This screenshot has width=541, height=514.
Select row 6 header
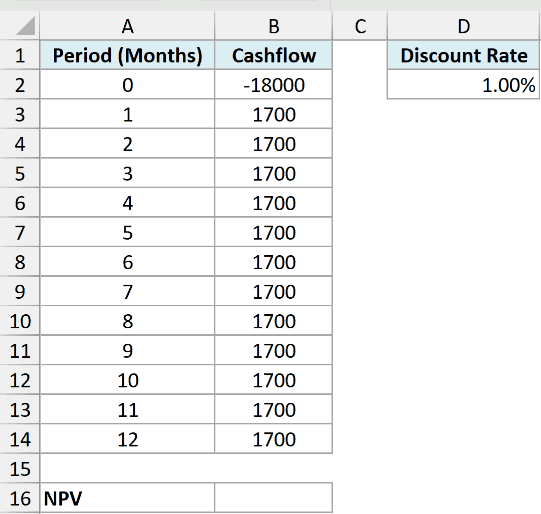(x=20, y=203)
